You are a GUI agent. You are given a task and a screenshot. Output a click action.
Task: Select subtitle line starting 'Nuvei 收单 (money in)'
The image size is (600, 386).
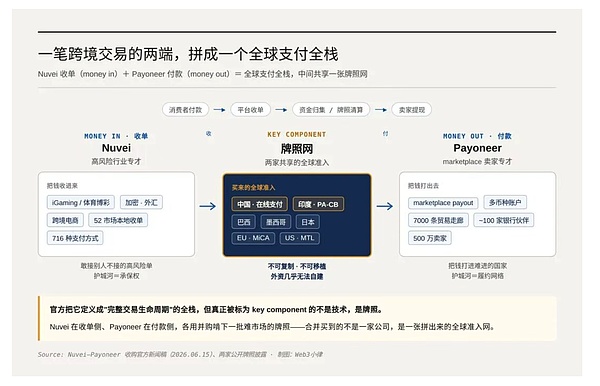click(x=202, y=74)
